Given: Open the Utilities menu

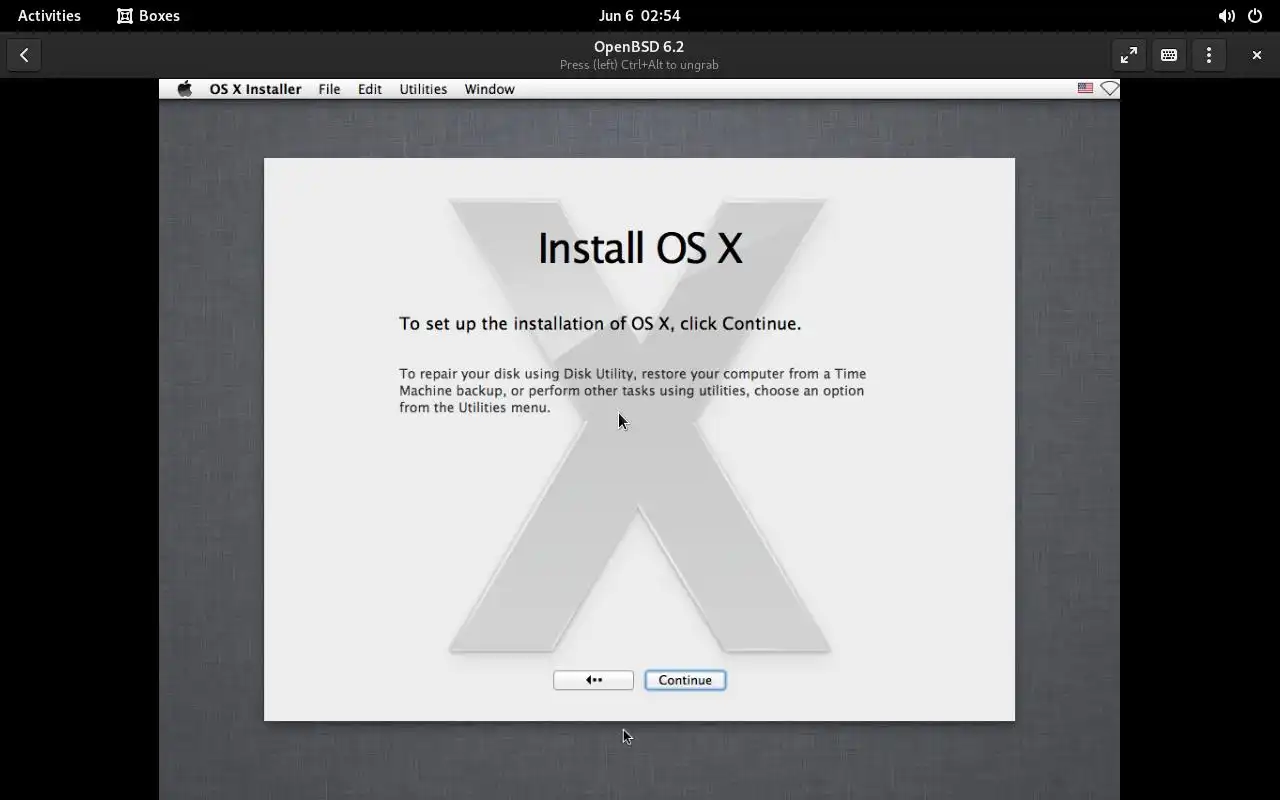Looking at the screenshot, I should (423, 89).
